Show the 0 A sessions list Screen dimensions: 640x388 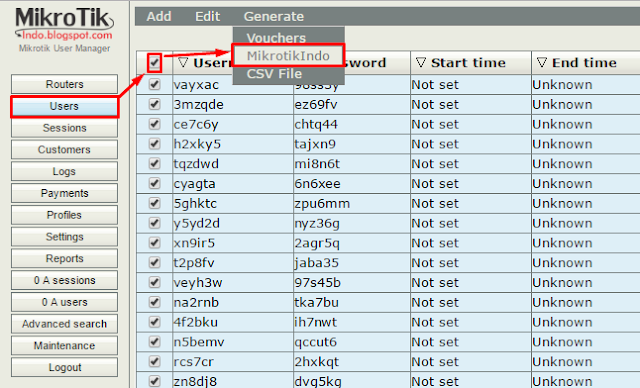[64, 280]
